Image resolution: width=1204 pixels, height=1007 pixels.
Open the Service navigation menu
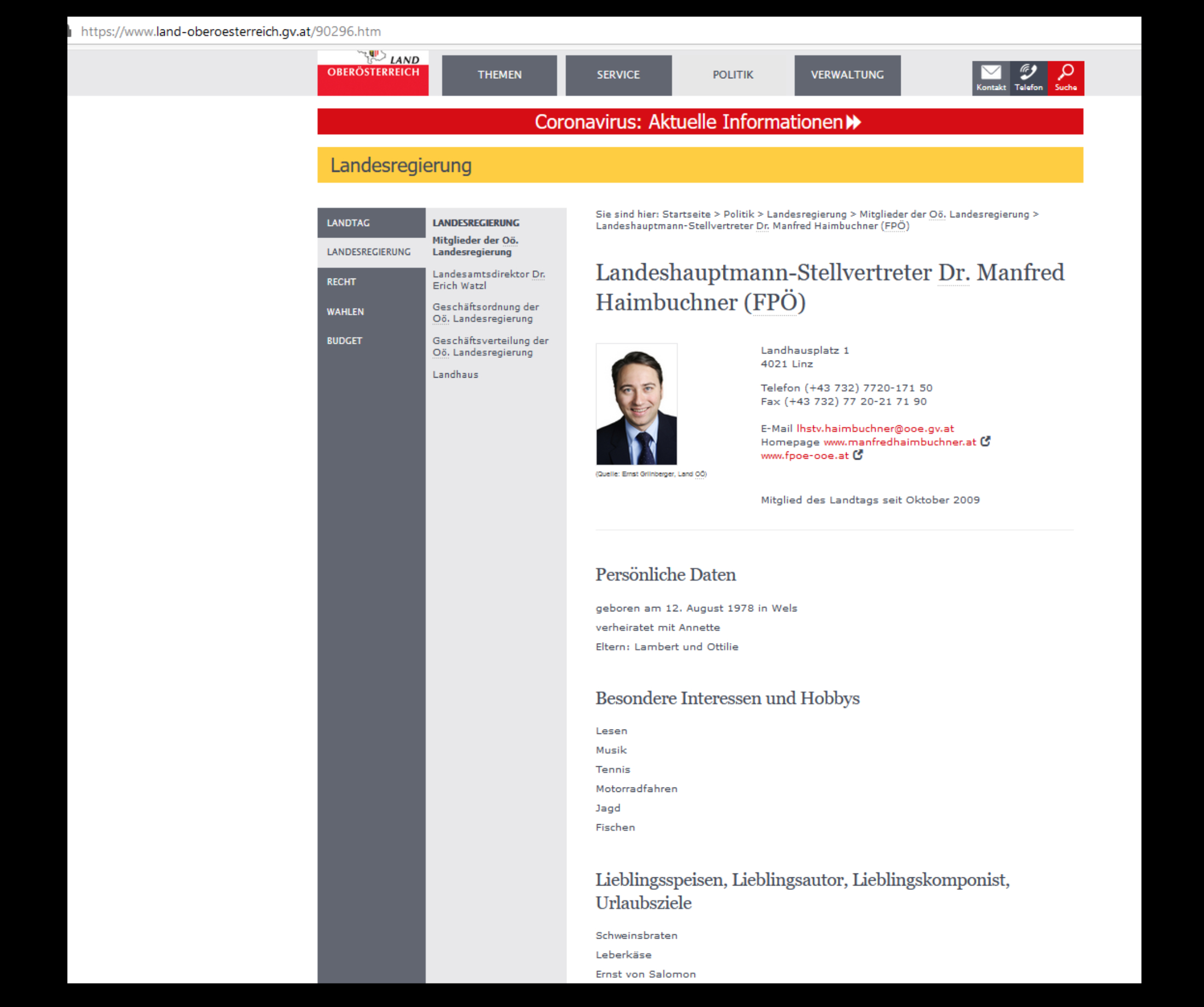coord(618,75)
